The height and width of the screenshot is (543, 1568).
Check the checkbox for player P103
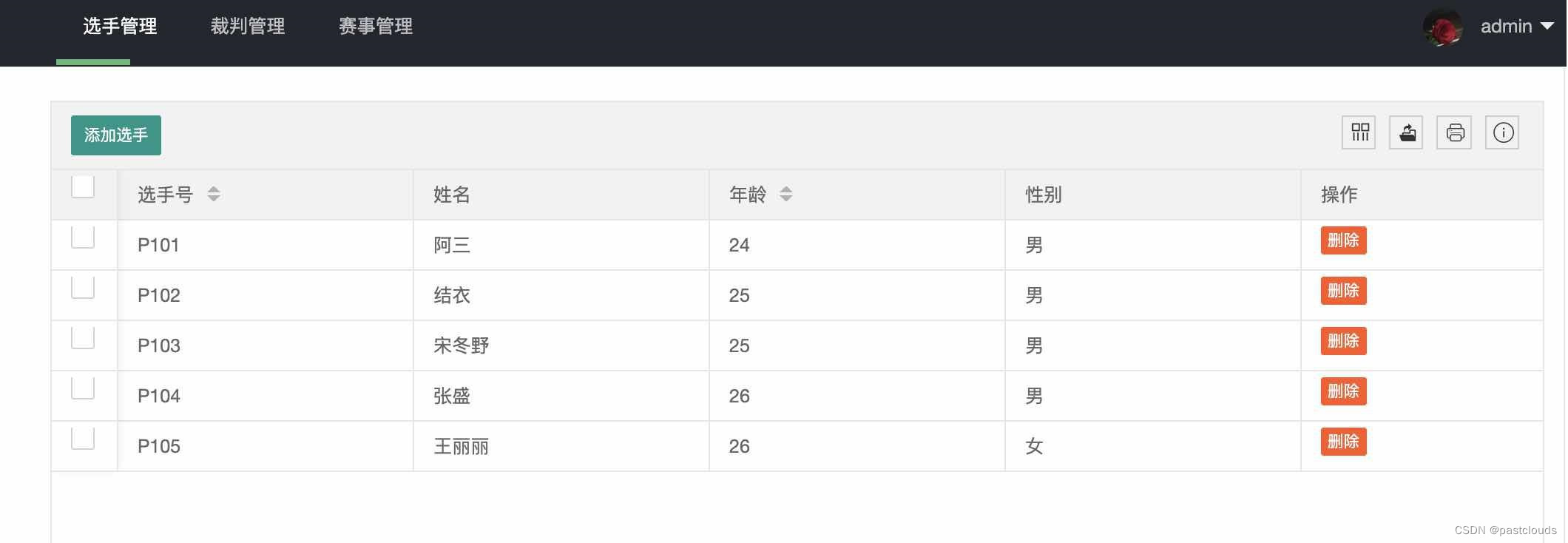click(83, 338)
